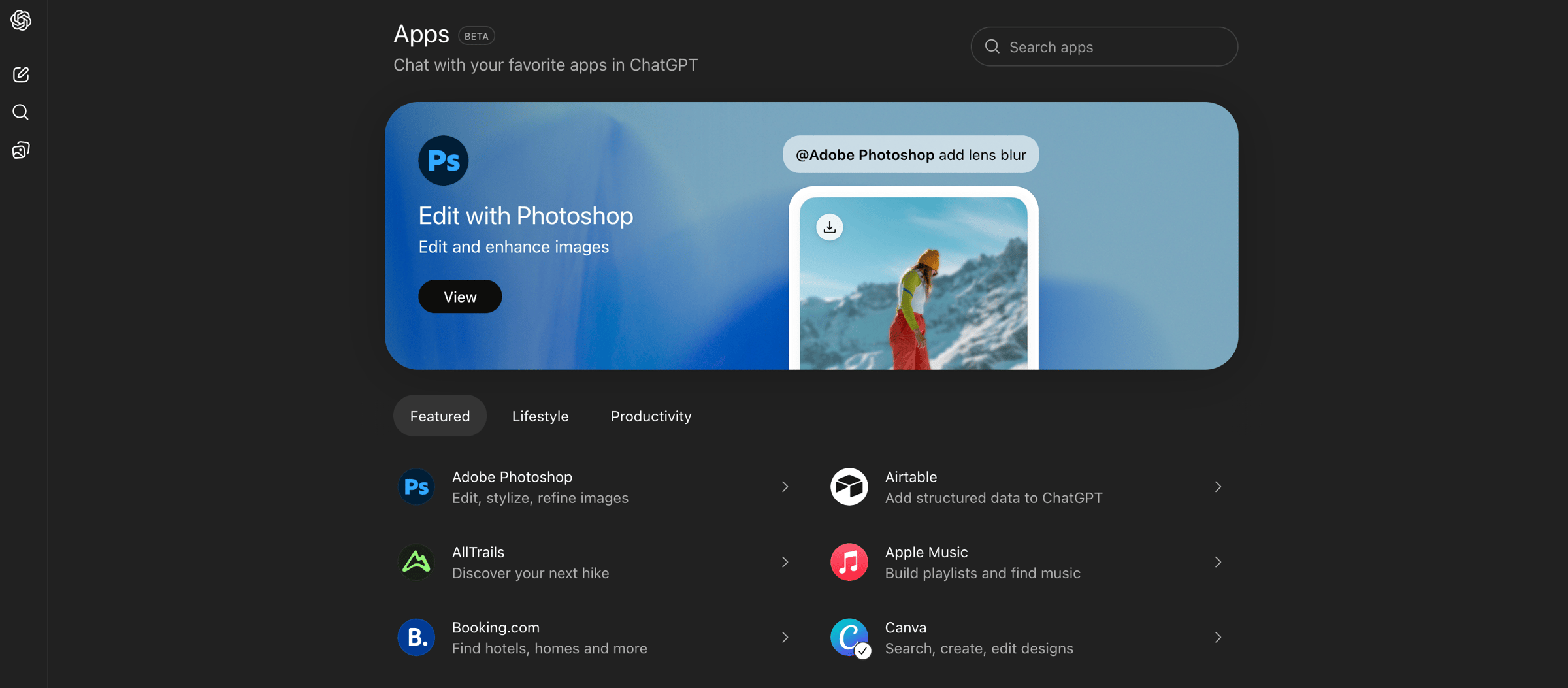The width and height of the screenshot is (1568, 688).
Task: Select the Featured tab
Action: click(x=440, y=416)
